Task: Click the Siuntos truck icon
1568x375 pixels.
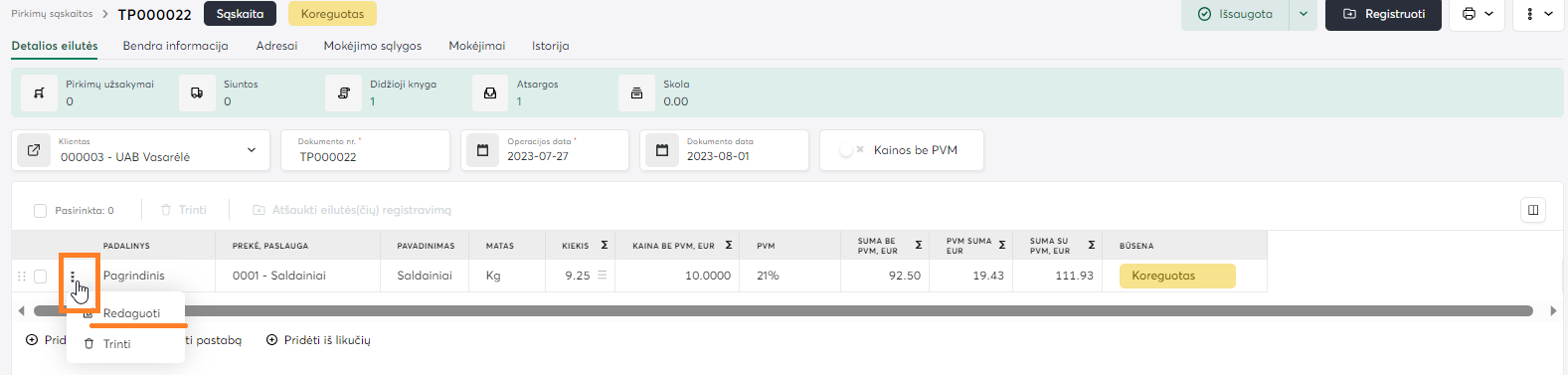Action: pos(197,93)
